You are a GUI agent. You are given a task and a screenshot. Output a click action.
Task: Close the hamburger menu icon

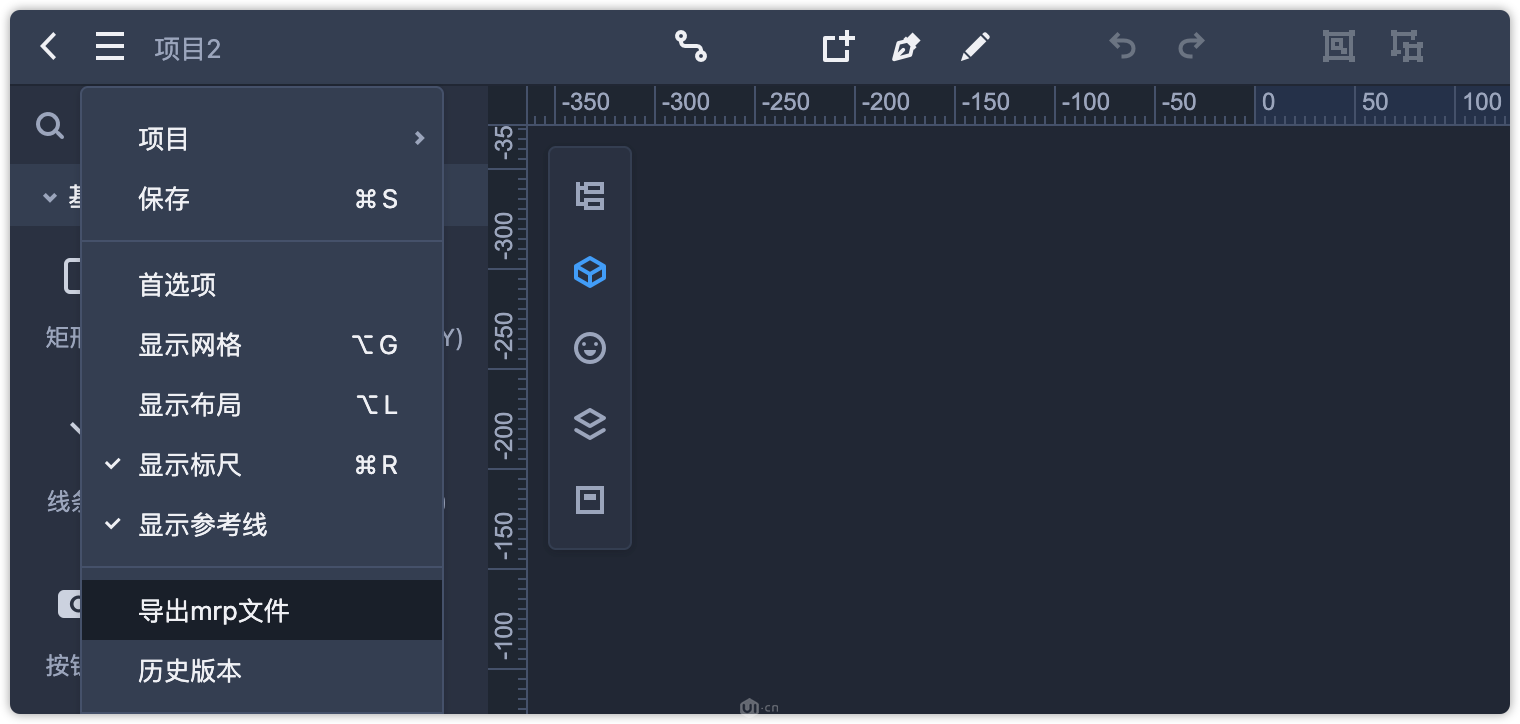click(x=110, y=47)
